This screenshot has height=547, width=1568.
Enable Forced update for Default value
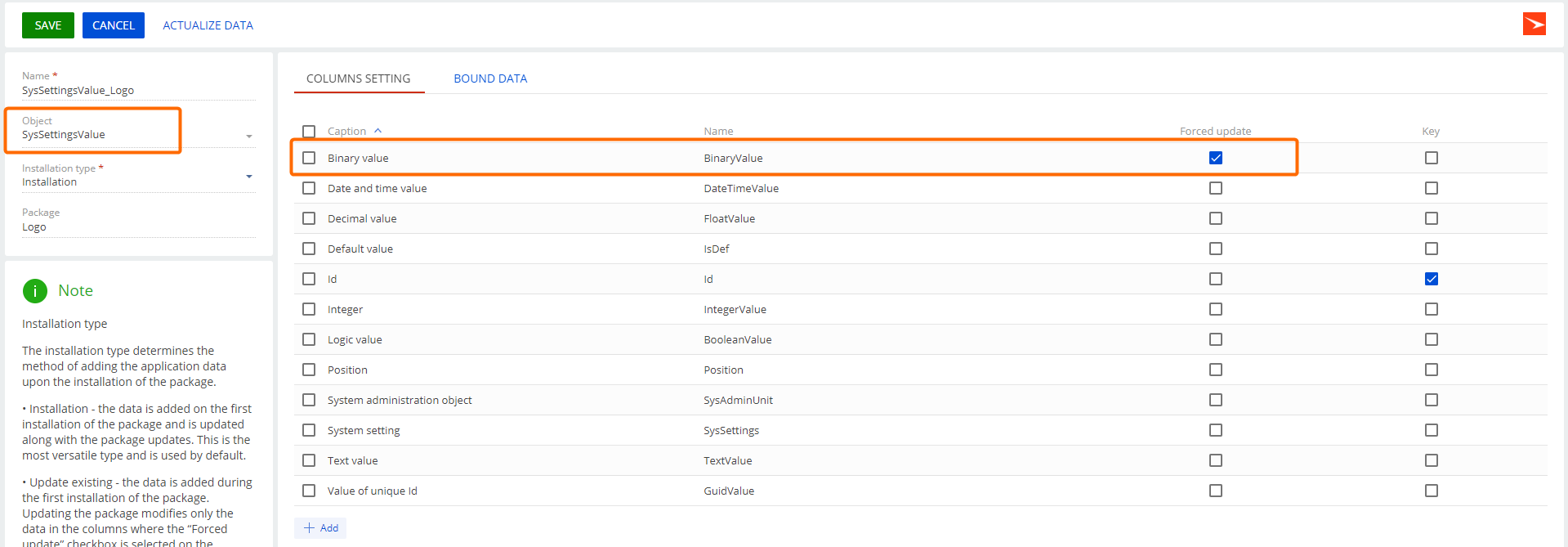point(1215,249)
